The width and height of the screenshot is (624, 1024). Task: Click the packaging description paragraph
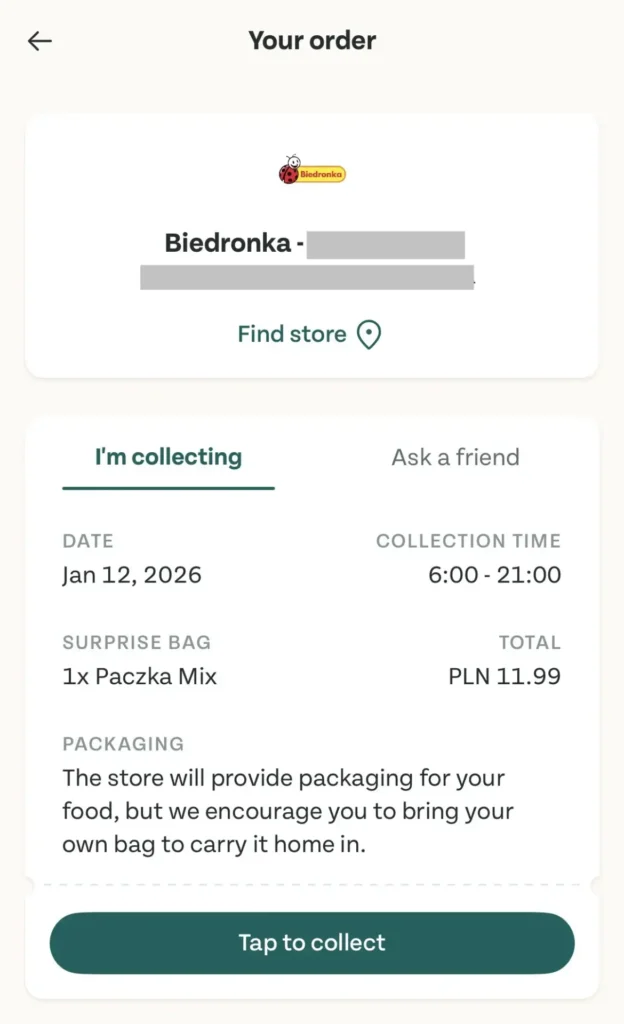[288, 811]
